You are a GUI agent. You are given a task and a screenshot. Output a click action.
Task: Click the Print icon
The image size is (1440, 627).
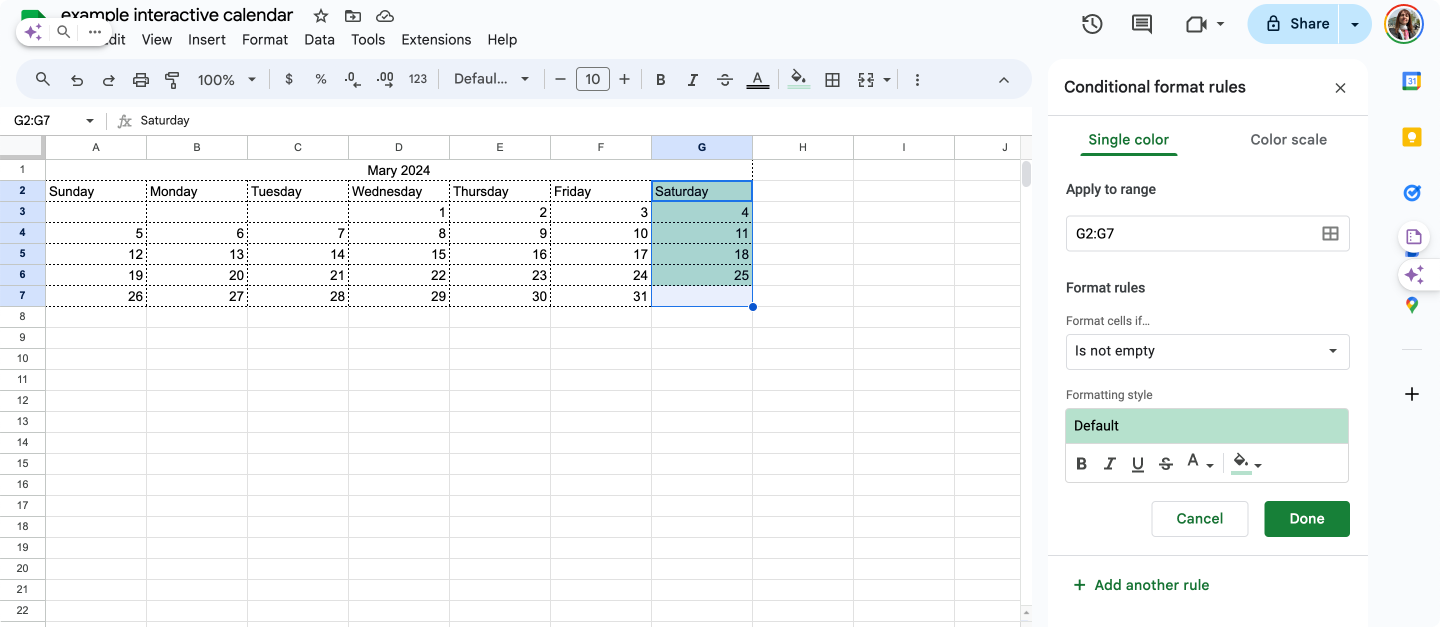click(x=141, y=80)
